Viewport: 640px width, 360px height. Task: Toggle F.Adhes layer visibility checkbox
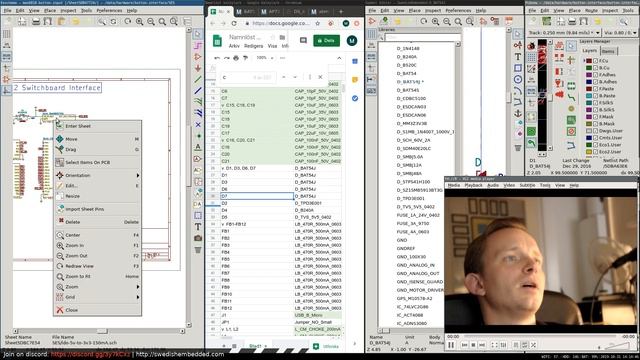pyautogui.click(x=596, y=75)
